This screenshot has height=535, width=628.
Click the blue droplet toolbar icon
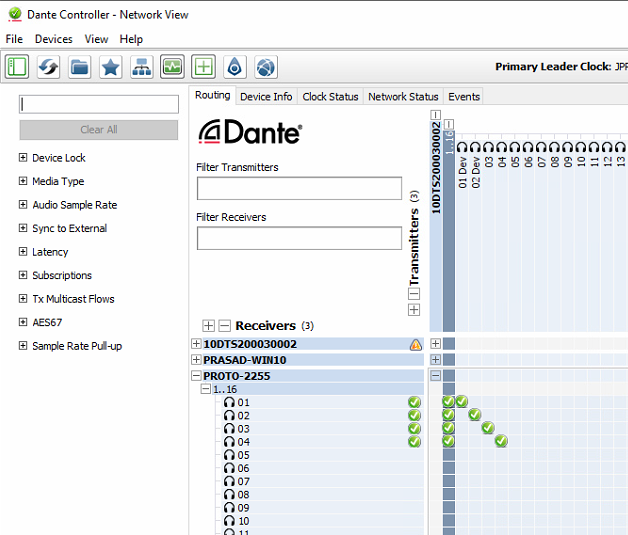(x=235, y=66)
